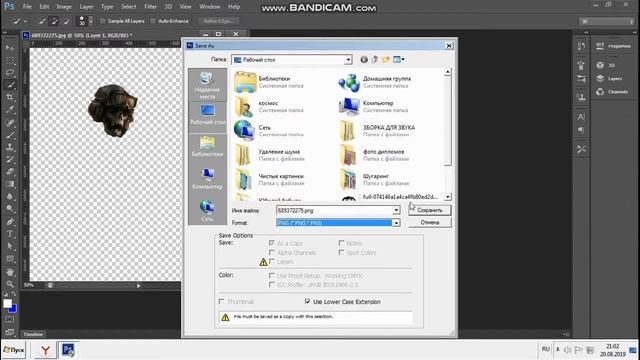Open the Window menu
The height and width of the screenshot is (360, 640).
pyautogui.click(x=209, y=7)
